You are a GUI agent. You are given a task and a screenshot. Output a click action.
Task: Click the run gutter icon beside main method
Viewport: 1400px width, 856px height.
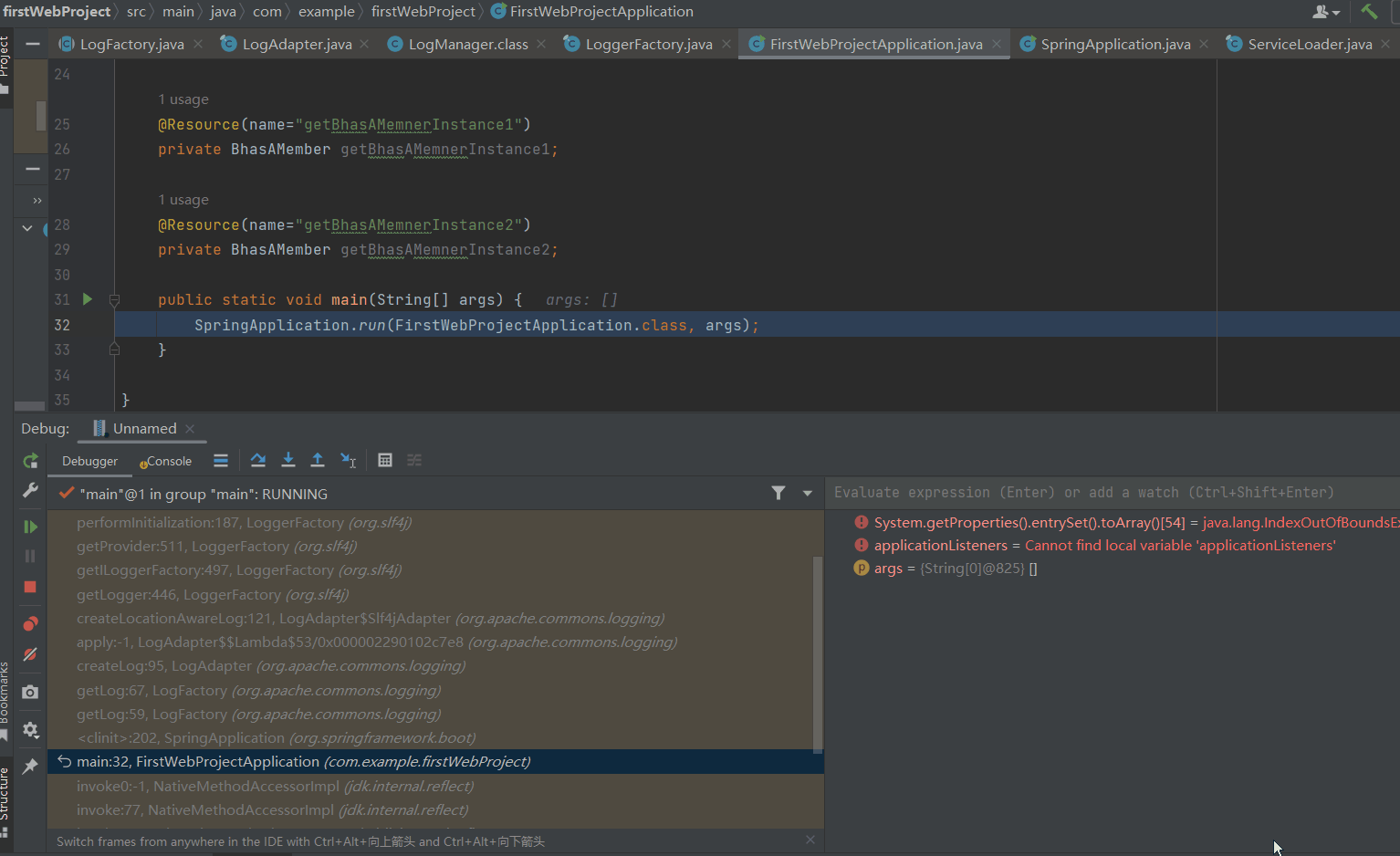click(88, 298)
